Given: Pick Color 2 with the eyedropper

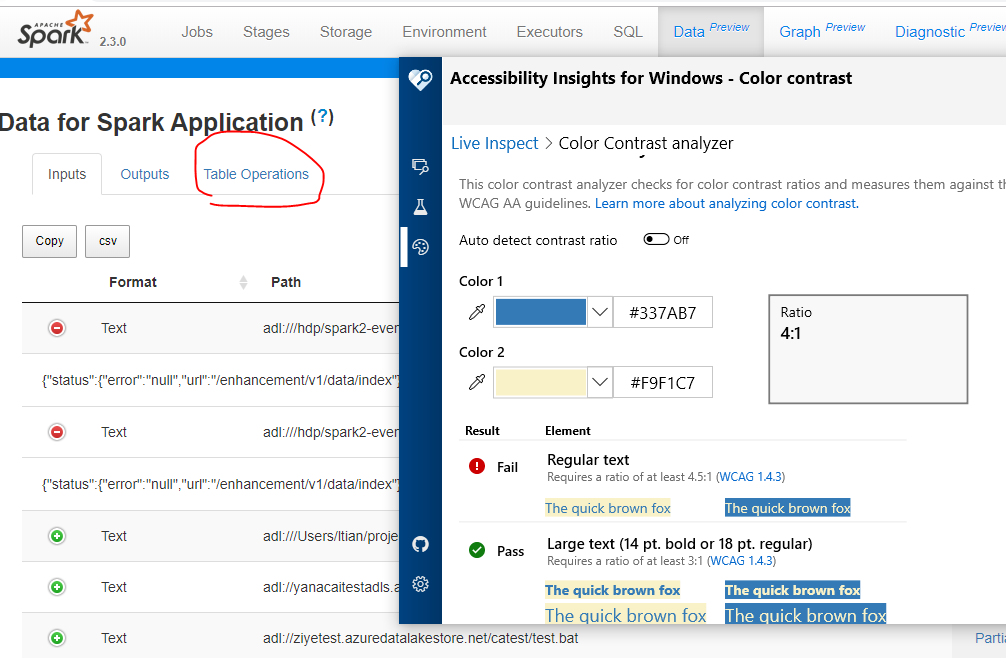Looking at the screenshot, I should [x=476, y=381].
